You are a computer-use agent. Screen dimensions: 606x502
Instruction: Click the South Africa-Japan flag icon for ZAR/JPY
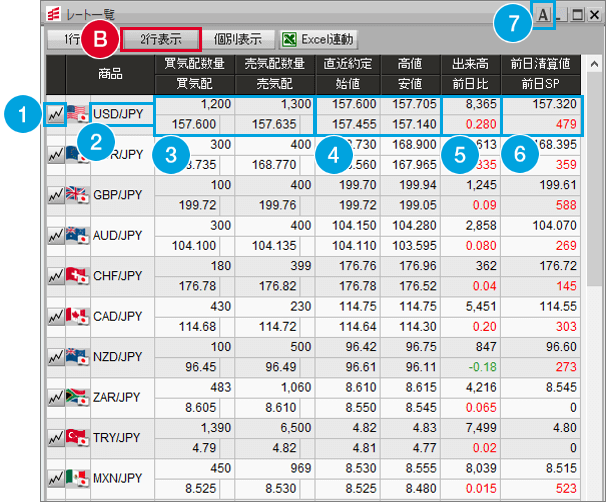click(77, 397)
